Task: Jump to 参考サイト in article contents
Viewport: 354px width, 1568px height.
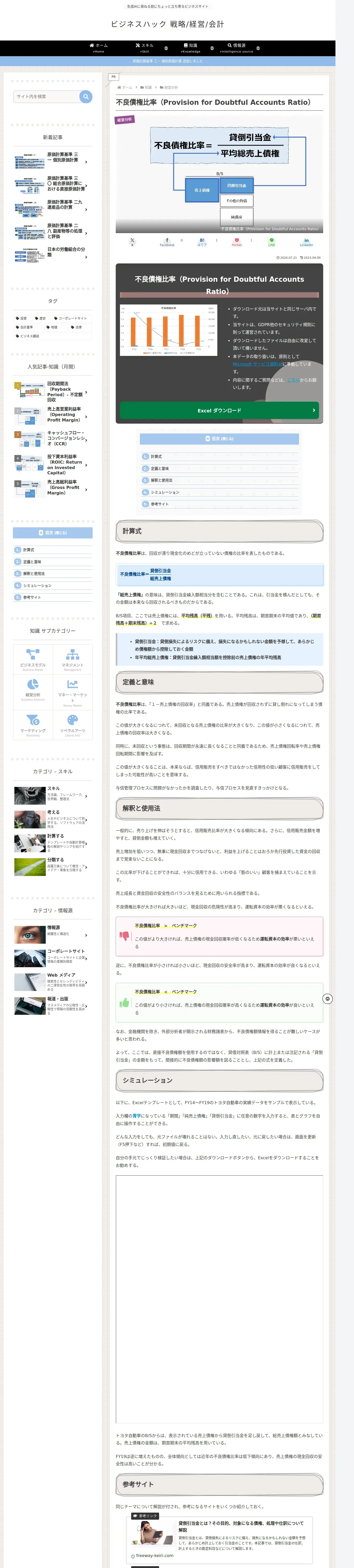Action: click(x=160, y=504)
